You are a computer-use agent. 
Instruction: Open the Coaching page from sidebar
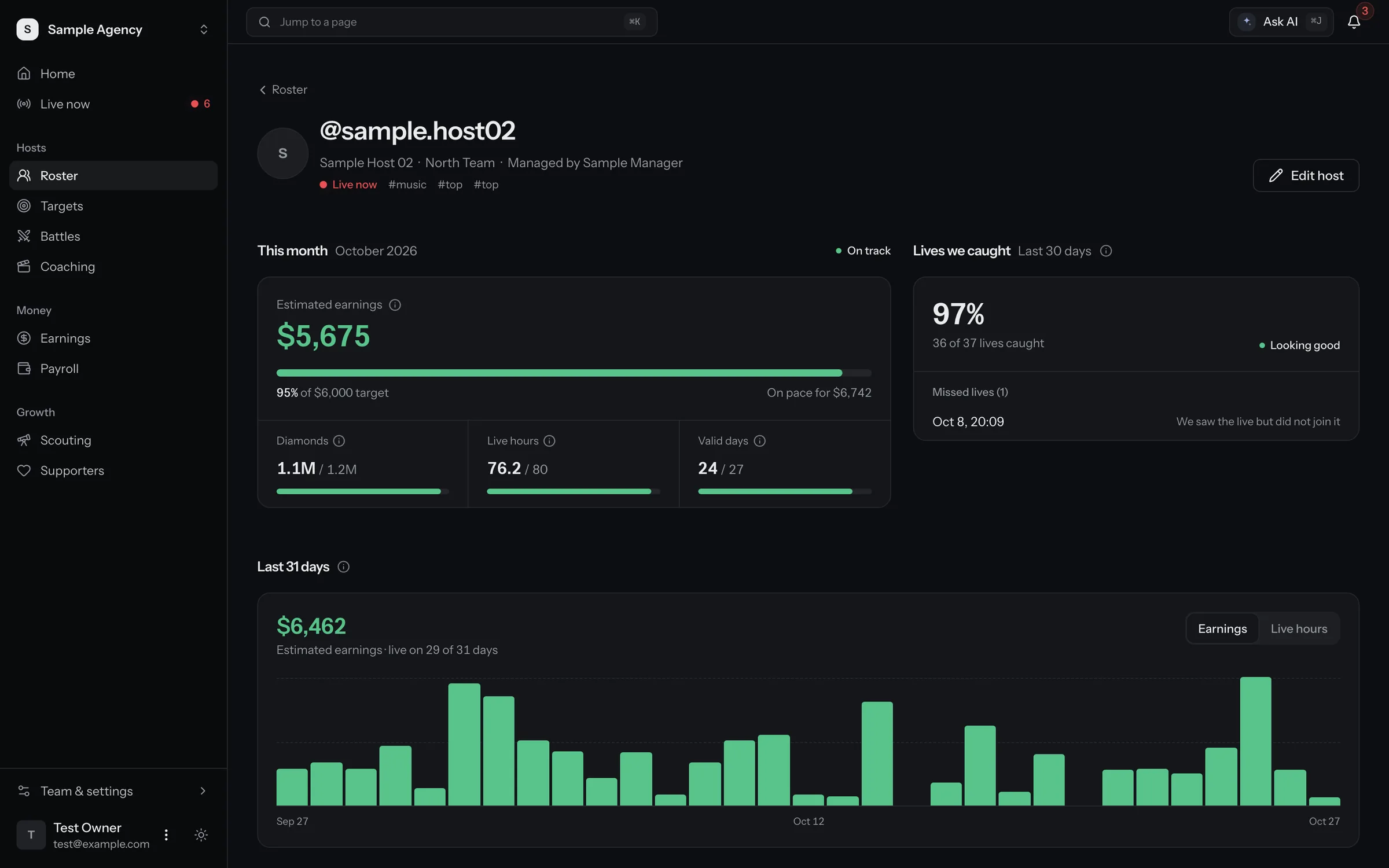click(113, 267)
